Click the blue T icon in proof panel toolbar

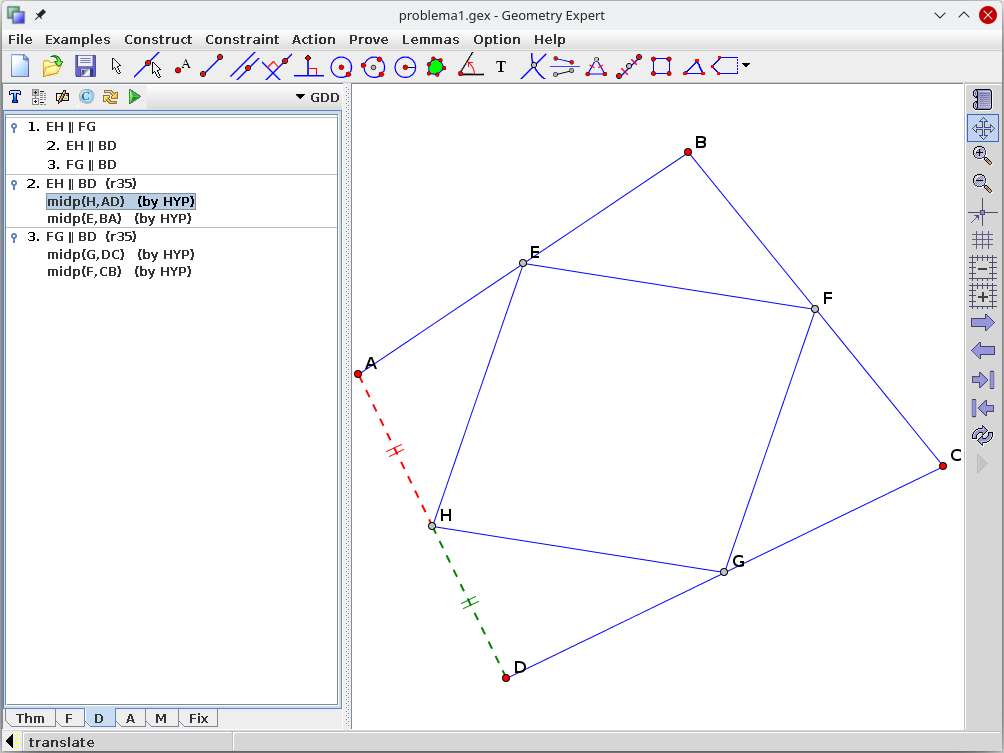tap(15, 97)
